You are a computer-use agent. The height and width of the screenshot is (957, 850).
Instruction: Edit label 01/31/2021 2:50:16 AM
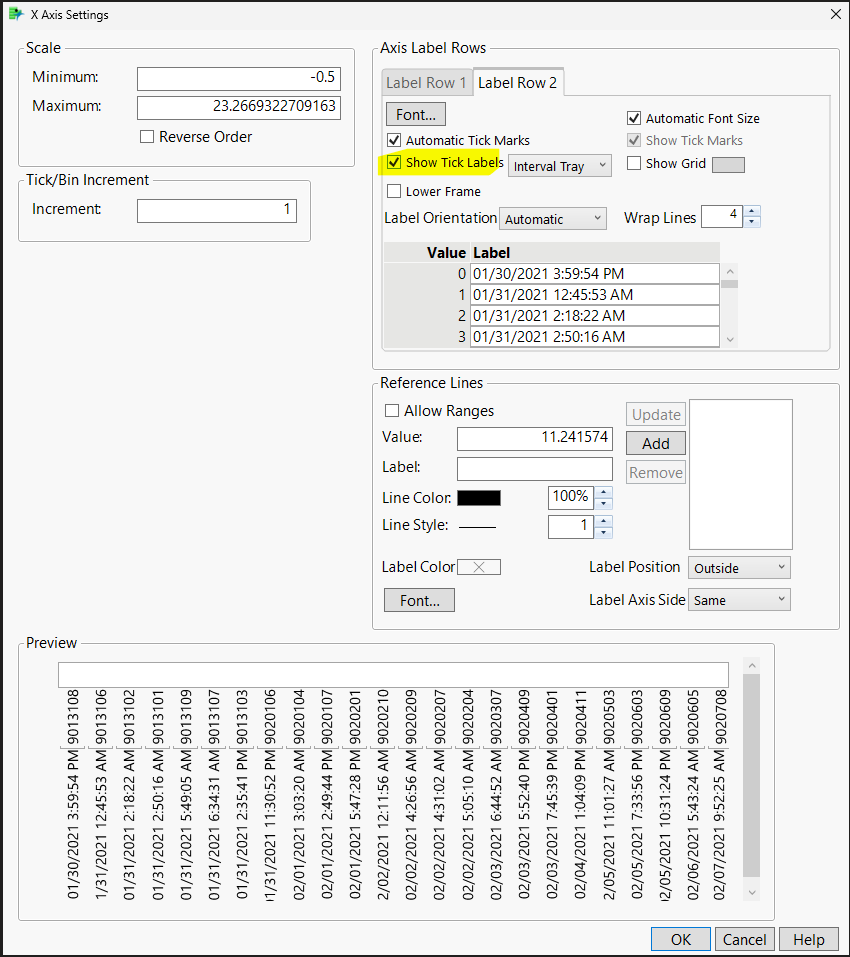594,336
